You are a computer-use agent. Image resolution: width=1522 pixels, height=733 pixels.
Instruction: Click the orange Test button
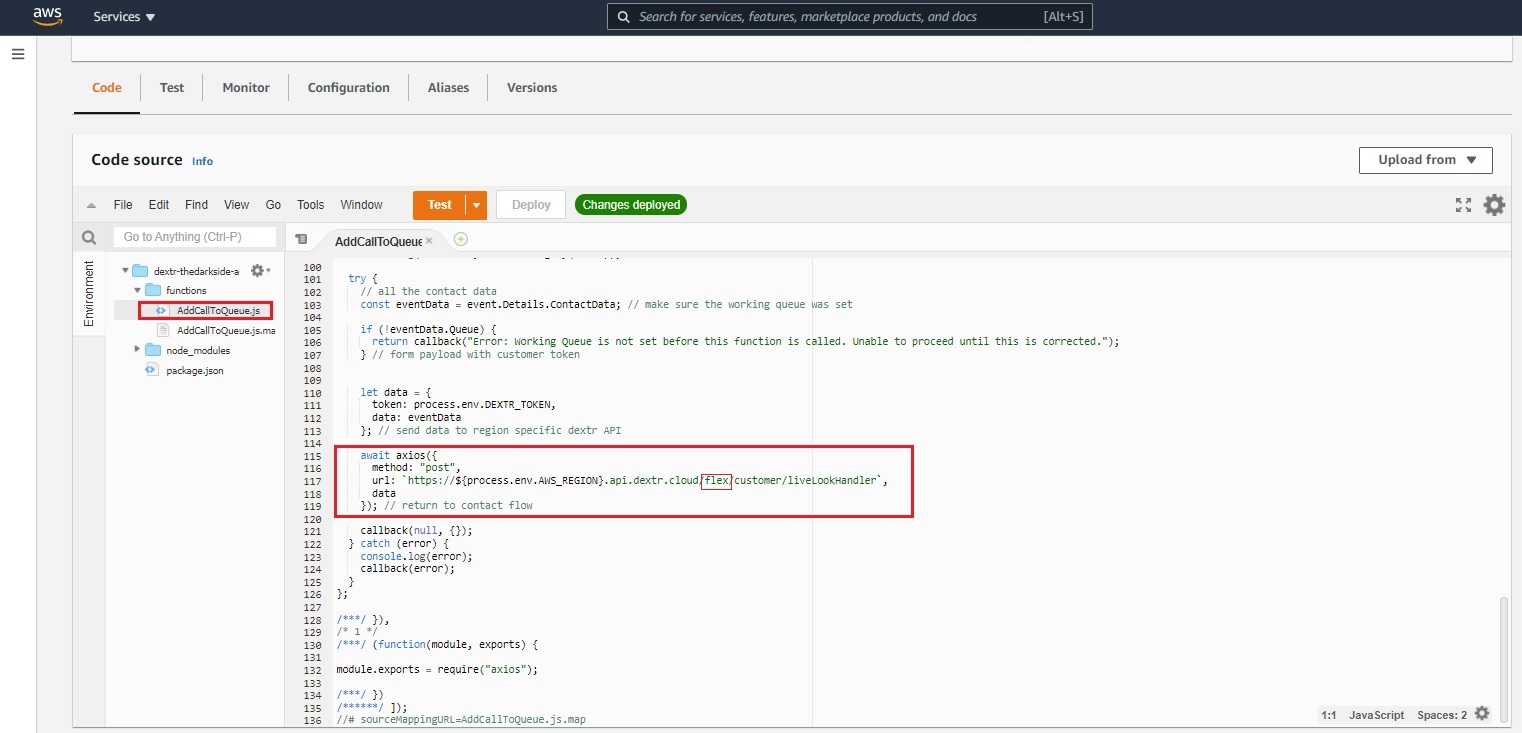440,205
